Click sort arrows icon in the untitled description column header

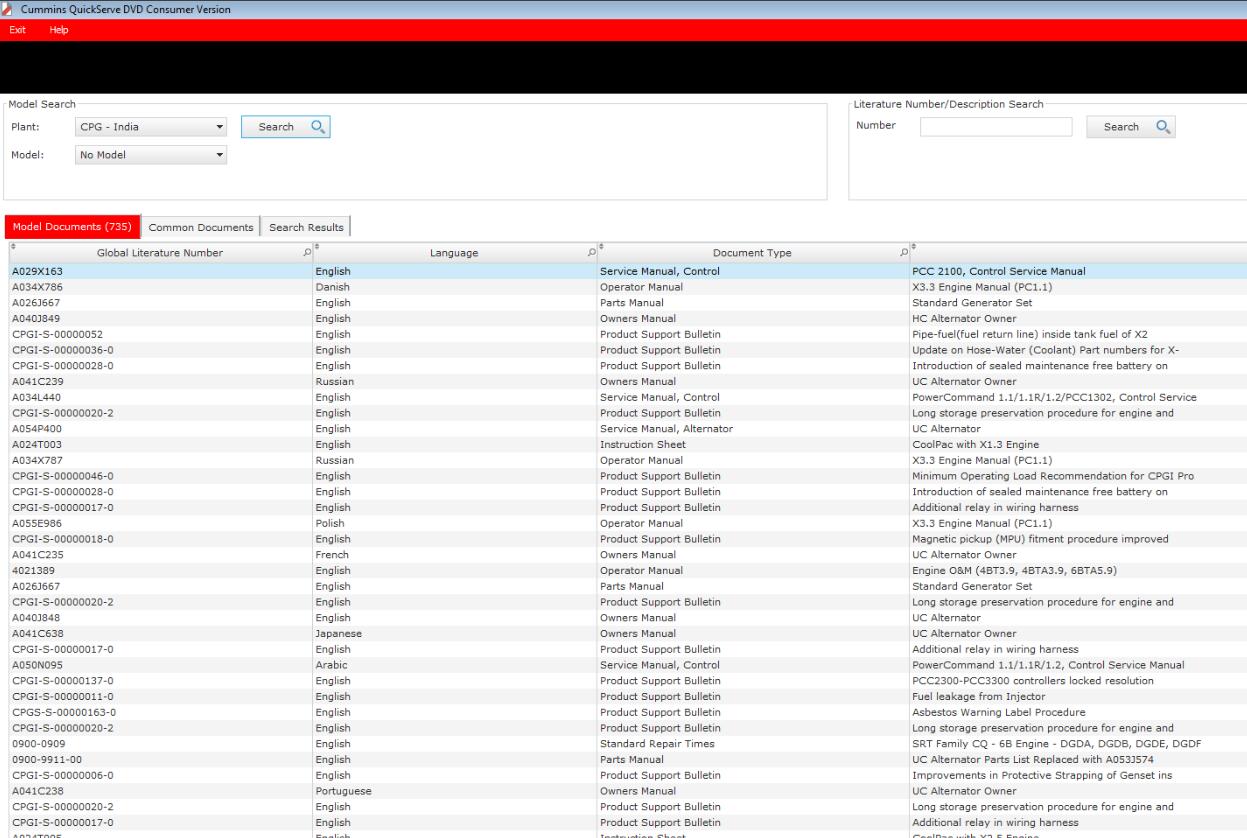pyautogui.click(x=913, y=245)
